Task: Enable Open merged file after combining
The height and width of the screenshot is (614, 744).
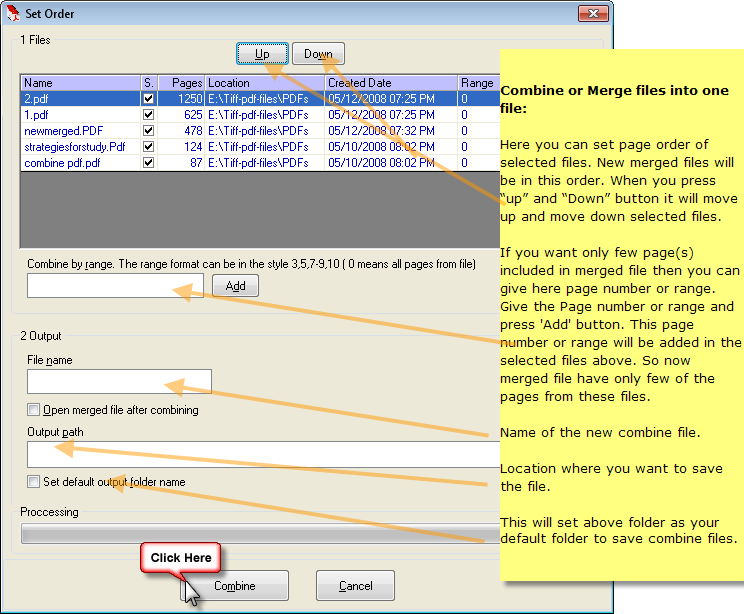Action: coord(33,409)
